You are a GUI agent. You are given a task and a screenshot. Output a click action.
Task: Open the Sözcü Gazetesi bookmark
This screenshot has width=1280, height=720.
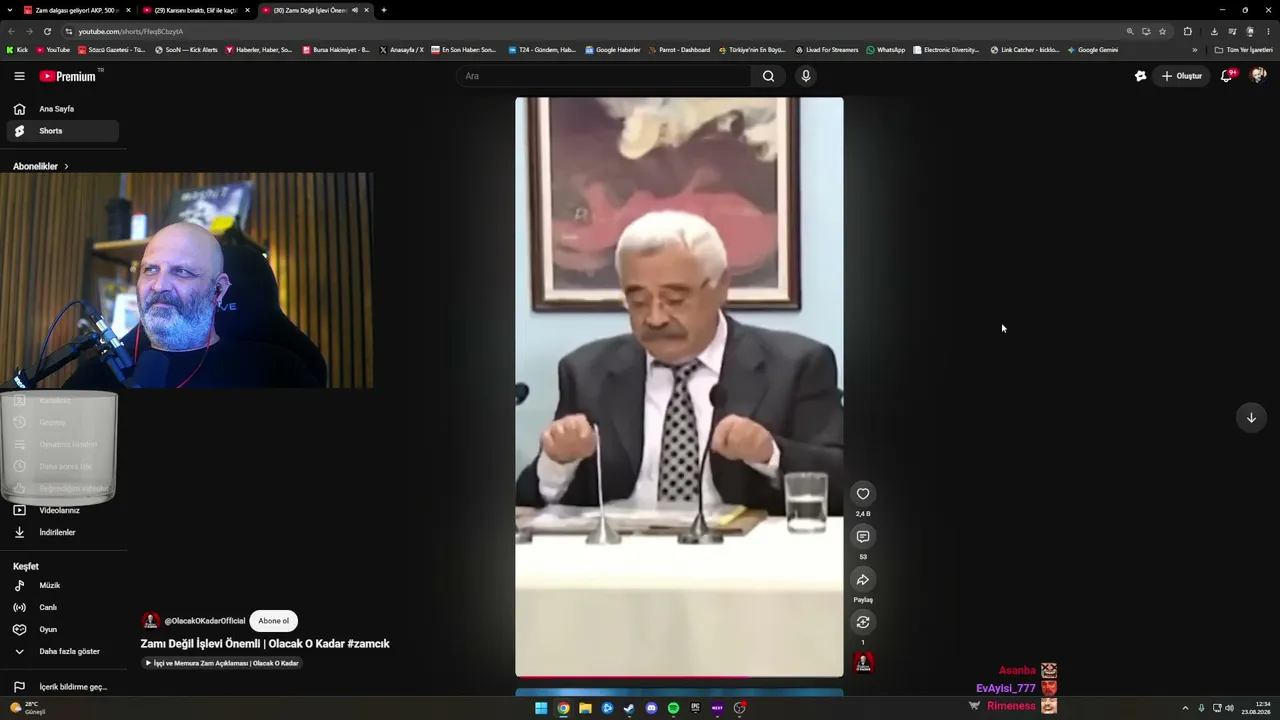pos(112,50)
